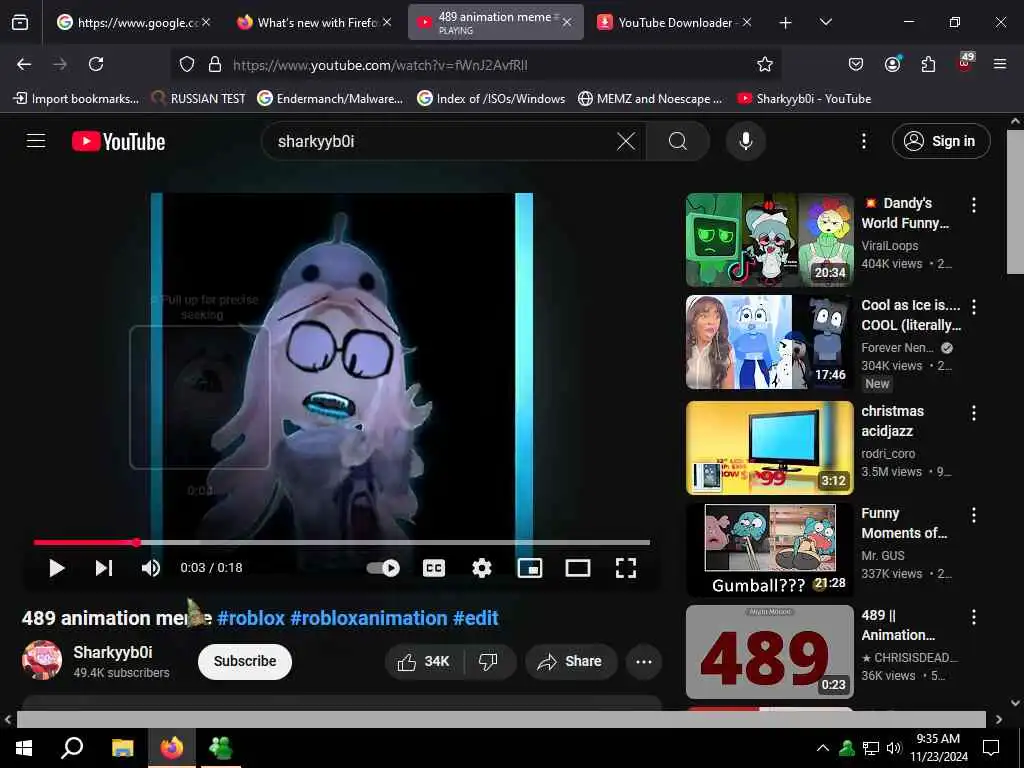The height and width of the screenshot is (768, 1024).
Task: Open the #robloxanimation hashtag link
Action: tap(369, 618)
